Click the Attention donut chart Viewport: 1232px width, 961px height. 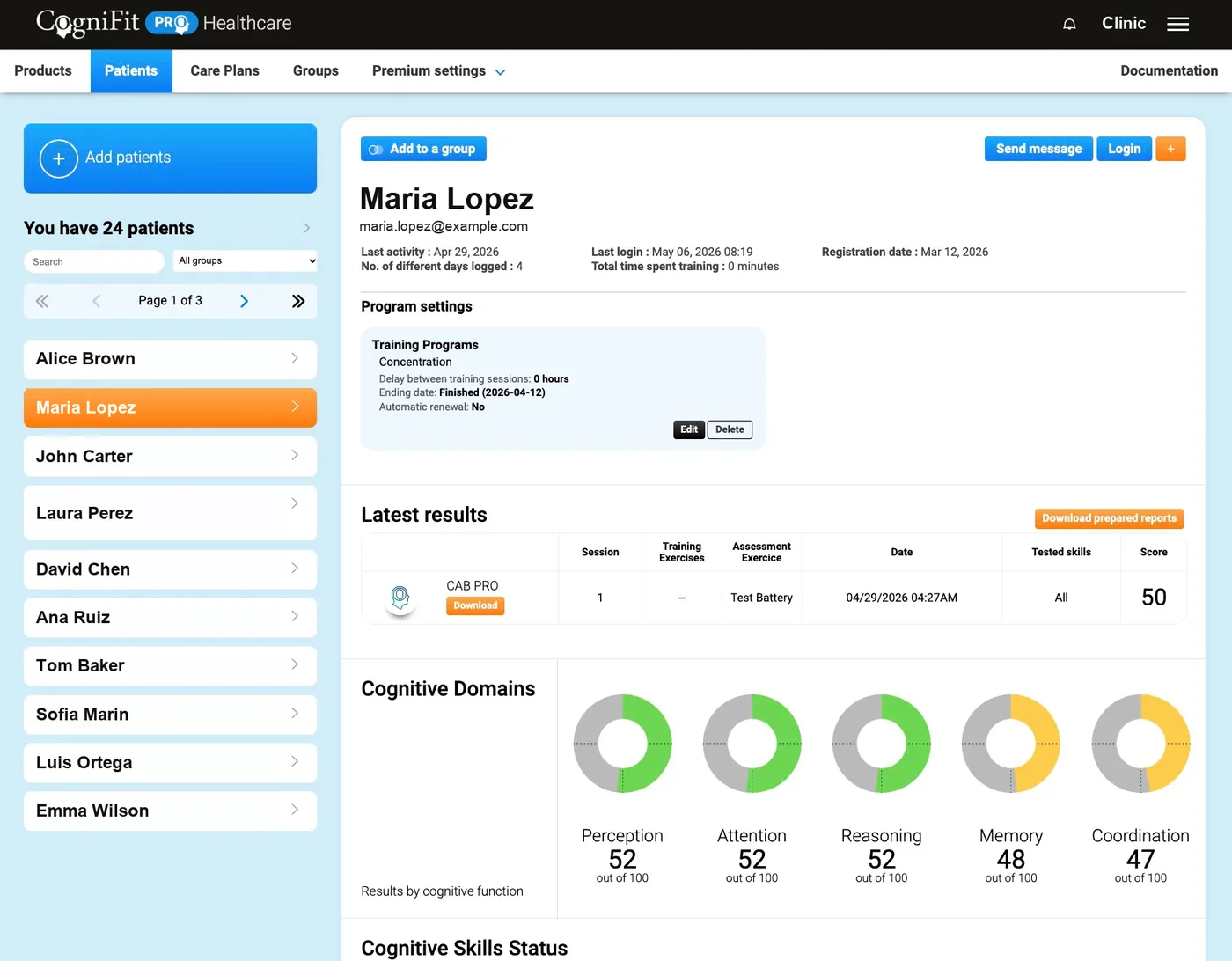[x=752, y=744]
